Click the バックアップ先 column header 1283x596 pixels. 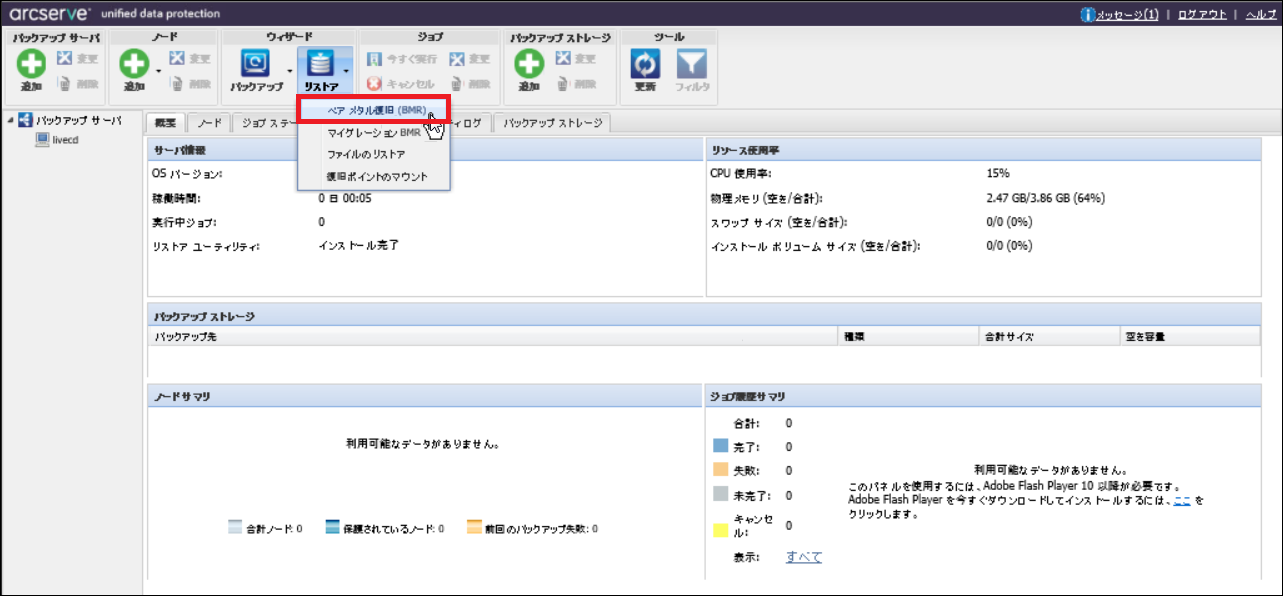[492, 336]
